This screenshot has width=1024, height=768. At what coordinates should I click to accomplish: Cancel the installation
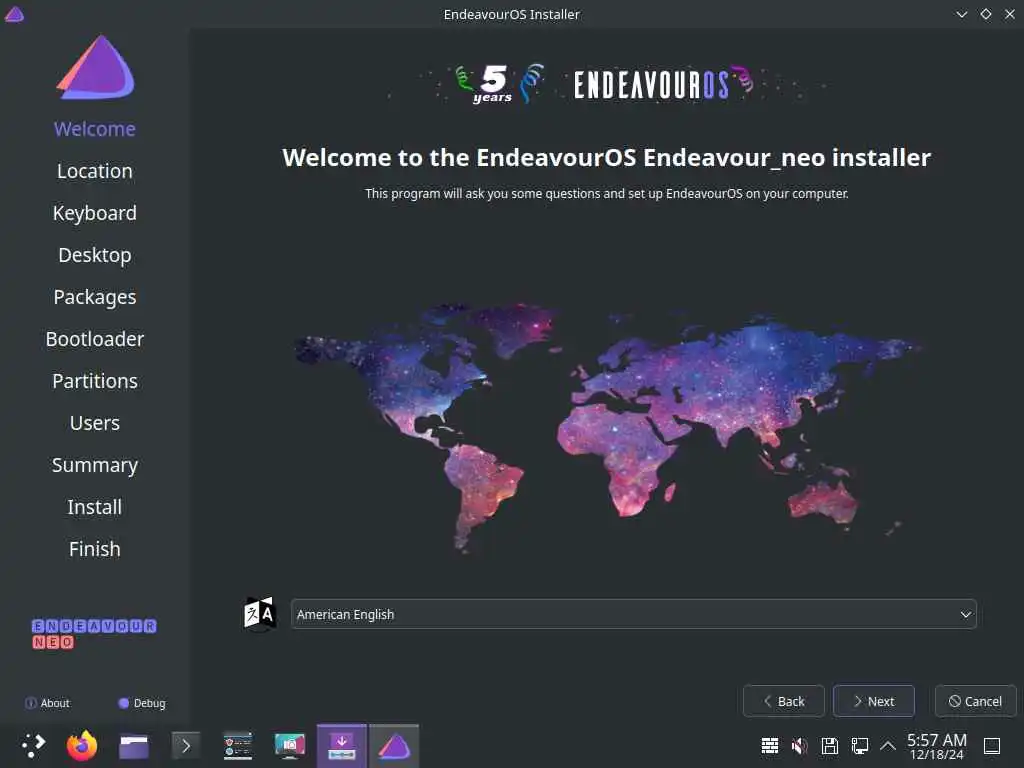click(976, 701)
